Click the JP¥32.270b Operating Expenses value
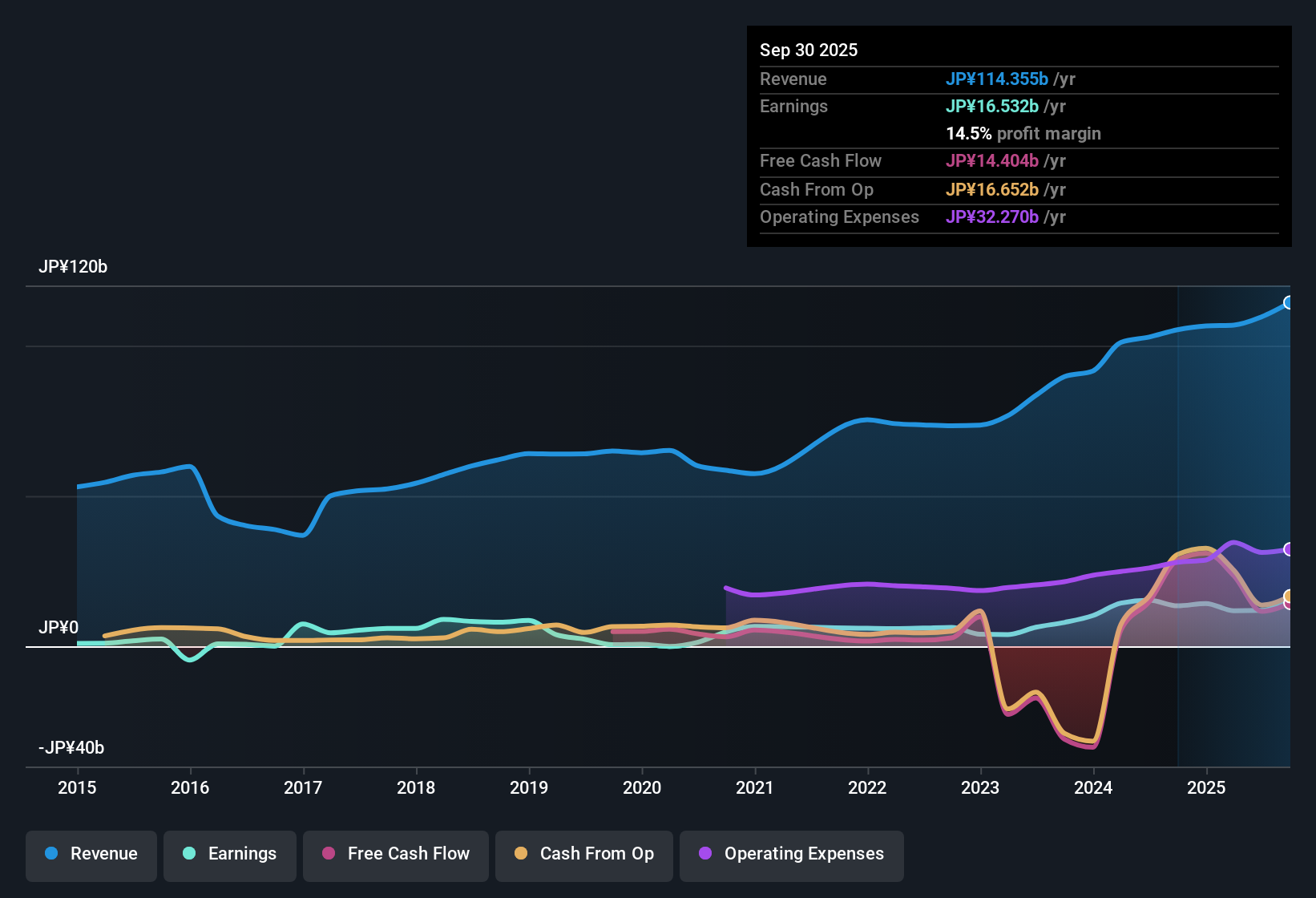The height and width of the screenshot is (898, 1316). [x=991, y=216]
